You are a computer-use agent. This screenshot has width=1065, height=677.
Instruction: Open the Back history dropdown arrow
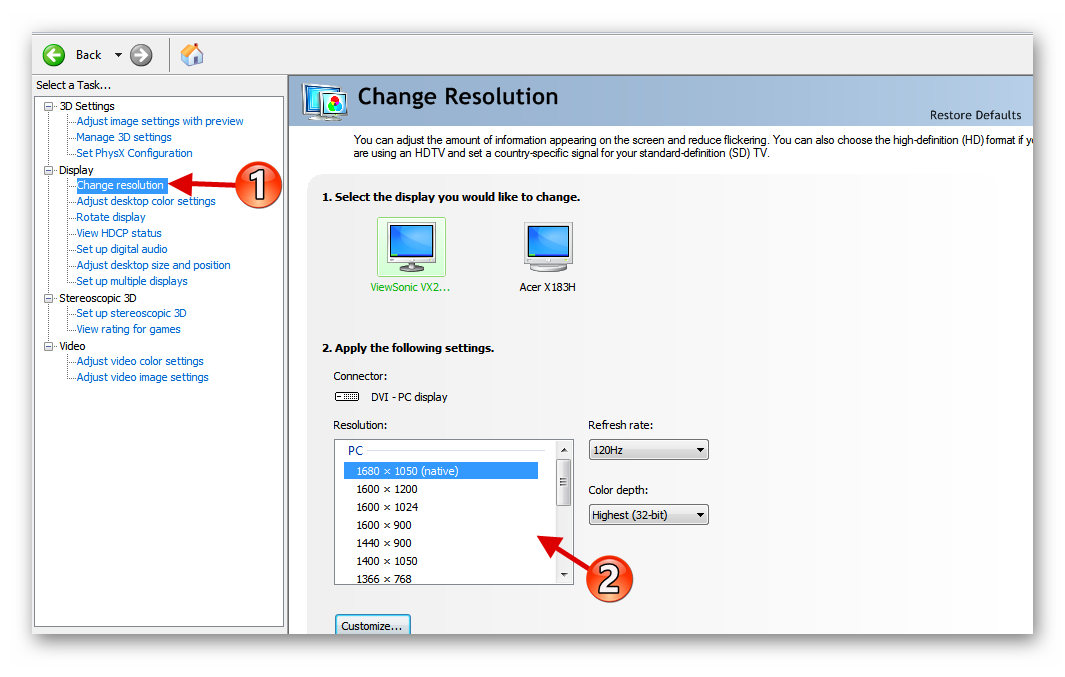tap(118, 55)
